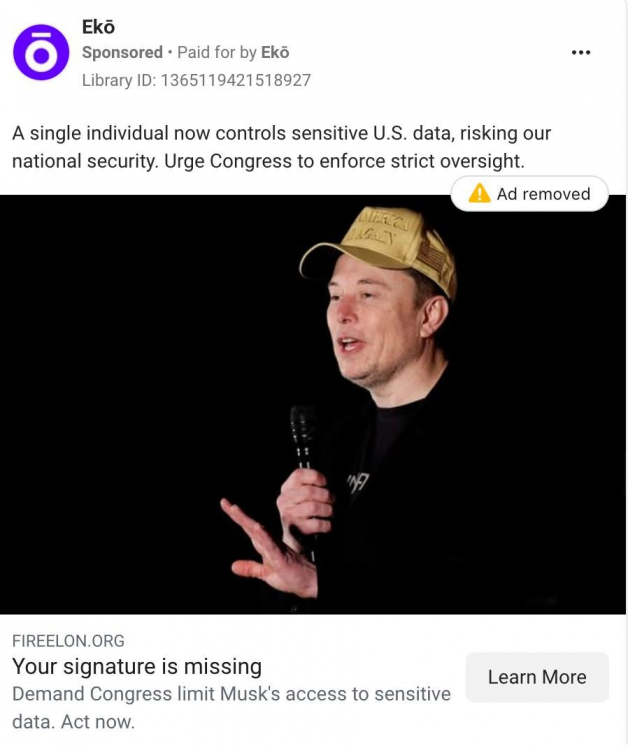The width and height of the screenshot is (628, 750).
Task: Click "Ekō" after "Paid for by"
Action: coord(275,53)
